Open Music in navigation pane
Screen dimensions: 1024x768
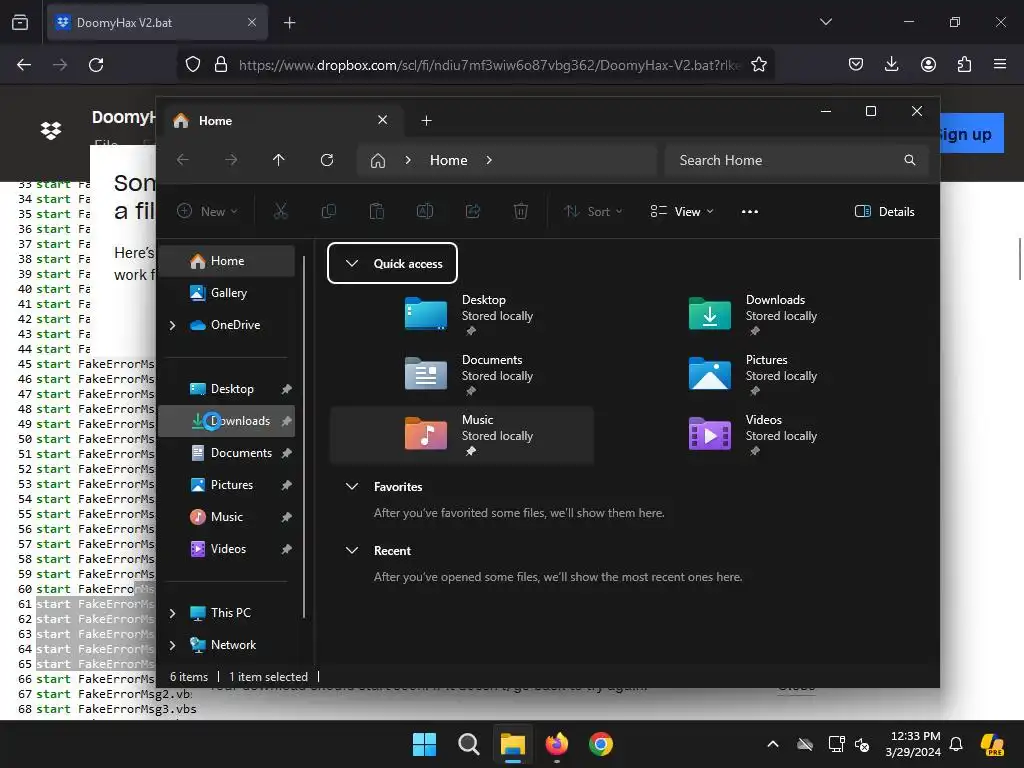pyautogui.click(x=227, y=517)
